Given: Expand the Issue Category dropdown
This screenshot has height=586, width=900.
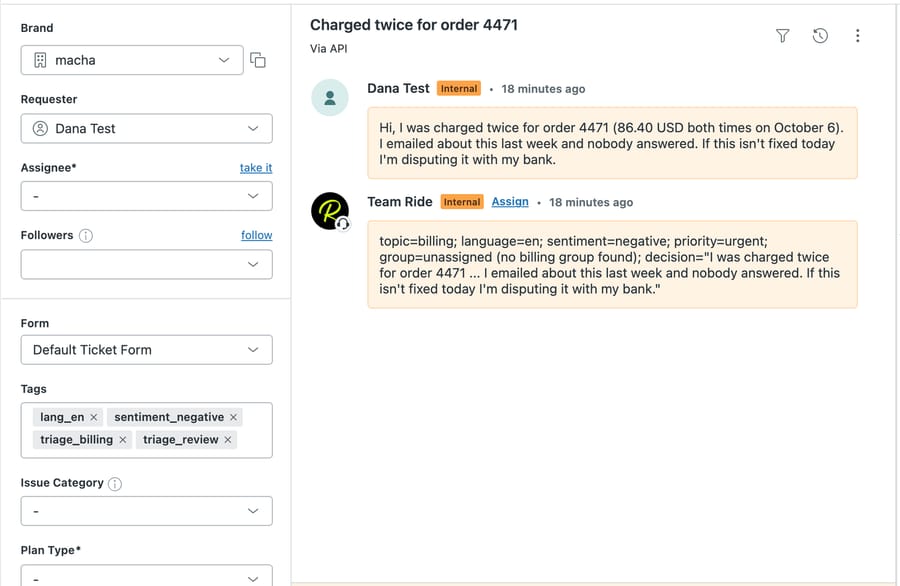Looking at the screenshot, I should pos(146,511).
